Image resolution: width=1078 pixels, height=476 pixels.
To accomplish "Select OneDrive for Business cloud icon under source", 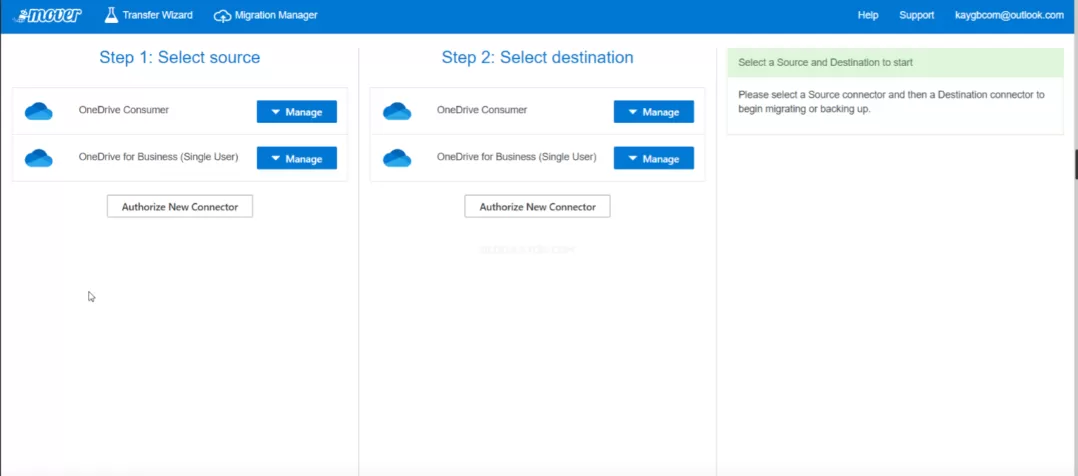I will [38, 158].
